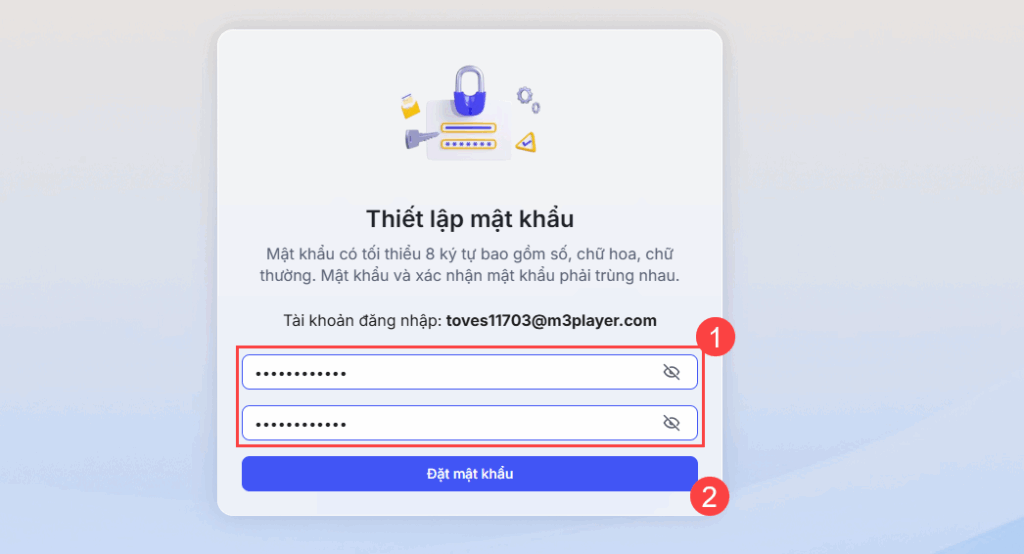This screenshot has width=1024, height=554.
Task: Click the Tài khoản đăng nhập label
Action: click(x=362, y=321)
